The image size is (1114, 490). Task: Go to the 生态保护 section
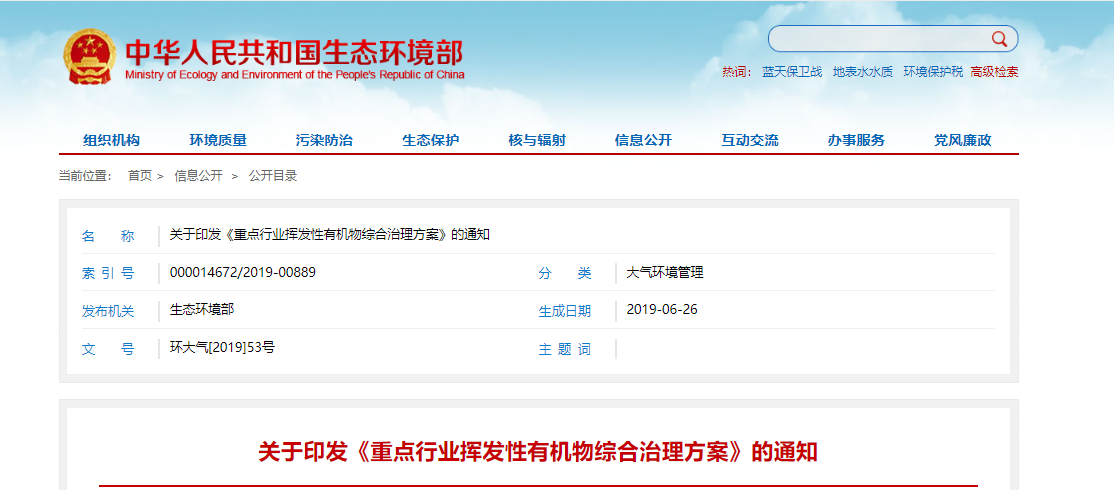pyautogui.click(x=430, y=140)
